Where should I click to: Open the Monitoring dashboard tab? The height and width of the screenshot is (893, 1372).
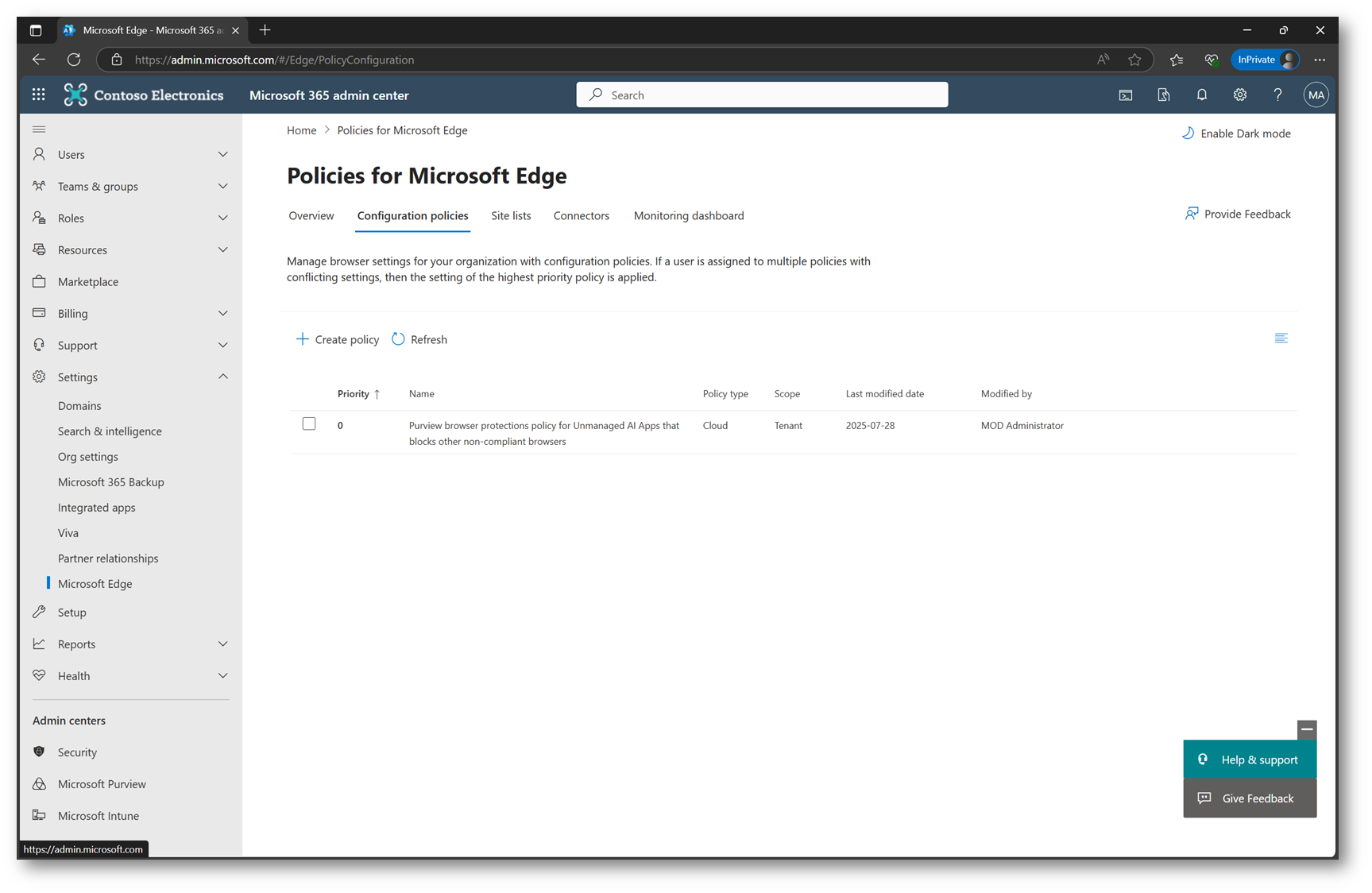689,215
